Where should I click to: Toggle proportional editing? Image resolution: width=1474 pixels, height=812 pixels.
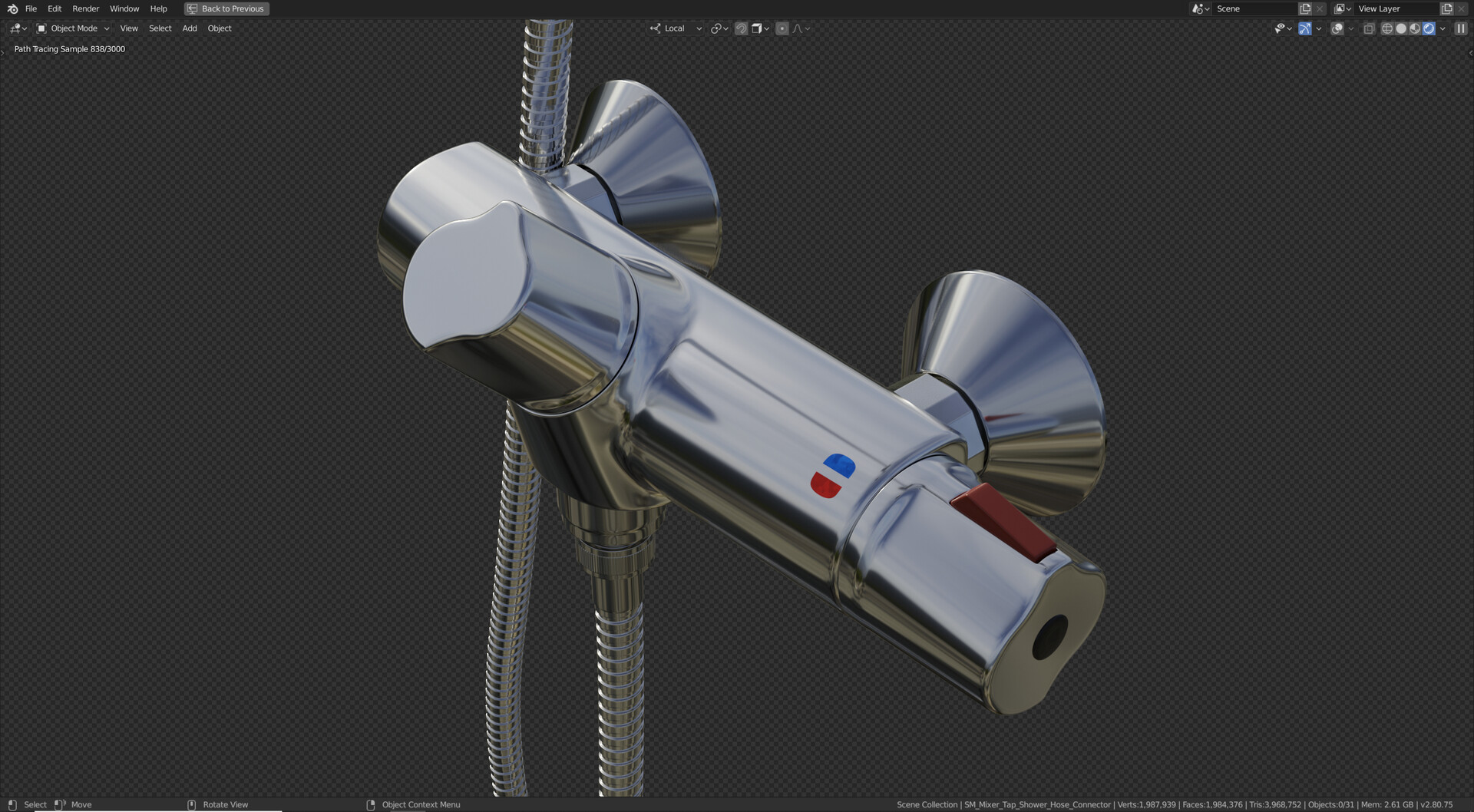[x=782, y=28]
